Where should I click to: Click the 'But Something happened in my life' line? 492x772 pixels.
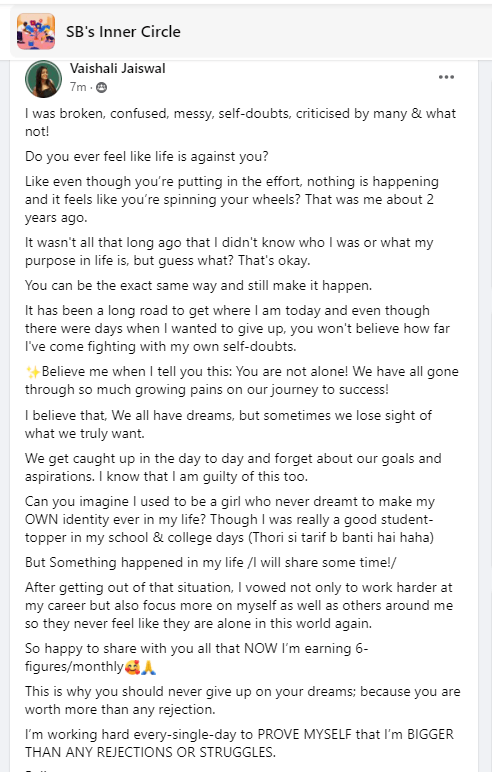click(211, 562)
